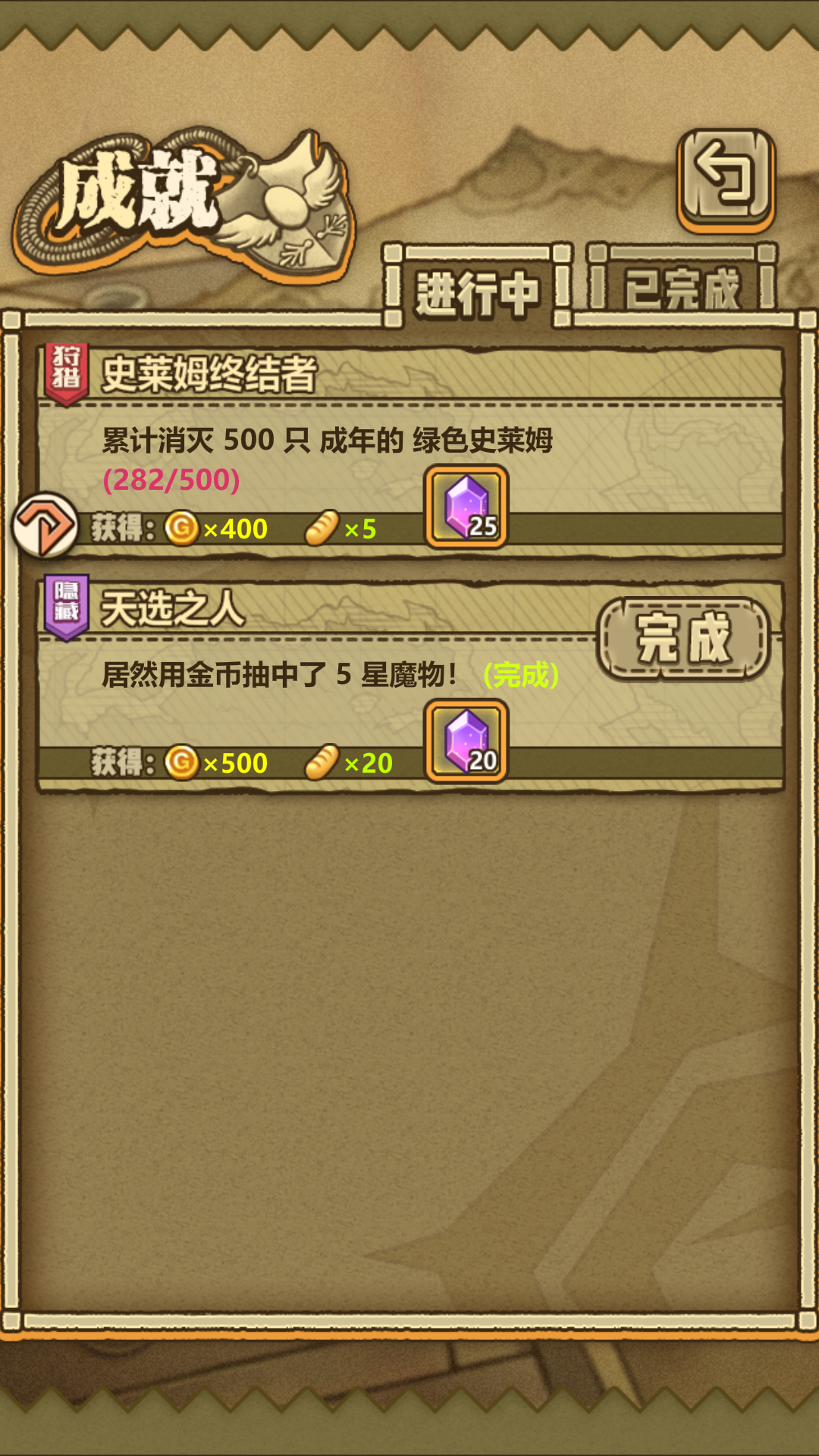
Task: Select the 史莱姆终结者 achievement title
Action: point(209,374)
